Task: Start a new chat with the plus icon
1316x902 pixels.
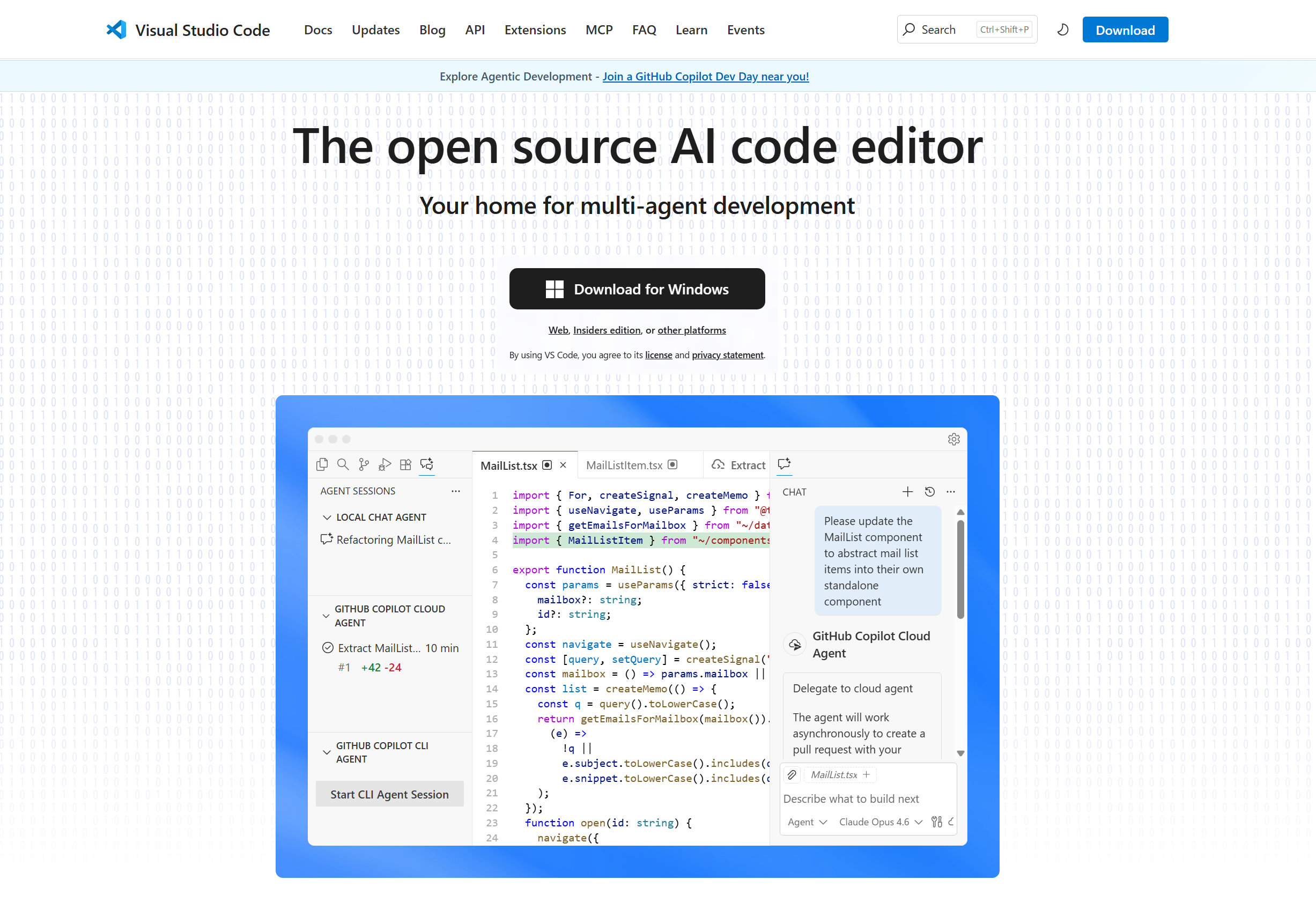Action: [907, 491]
